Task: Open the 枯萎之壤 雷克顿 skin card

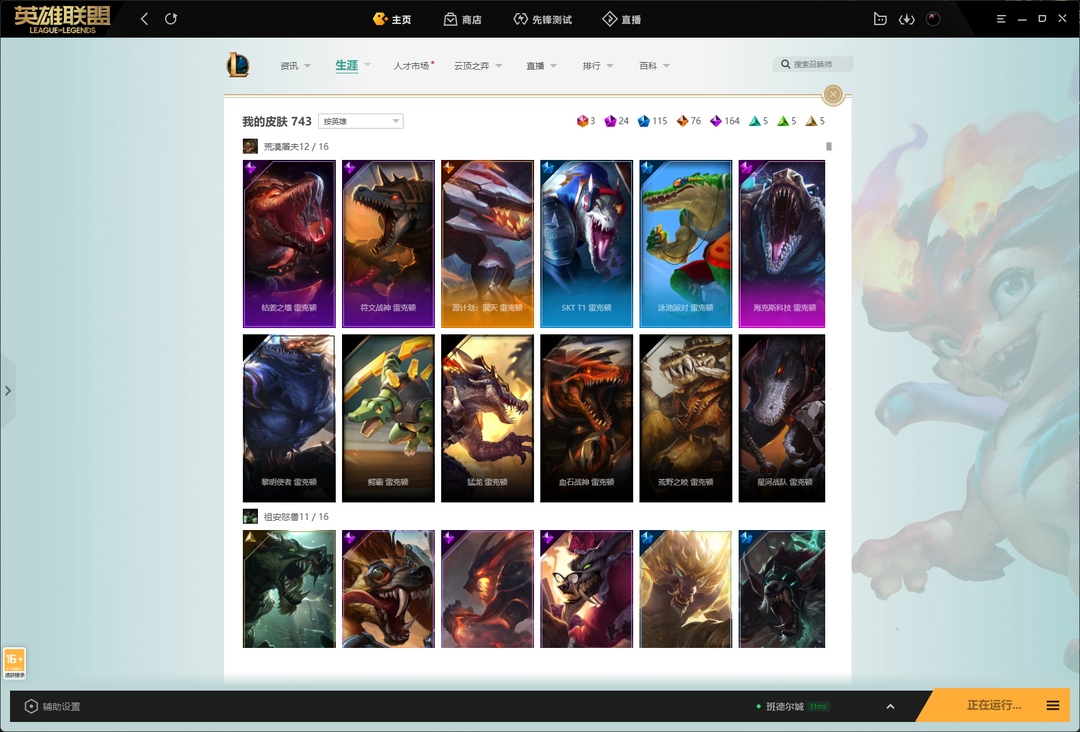Action: [289, 244]
